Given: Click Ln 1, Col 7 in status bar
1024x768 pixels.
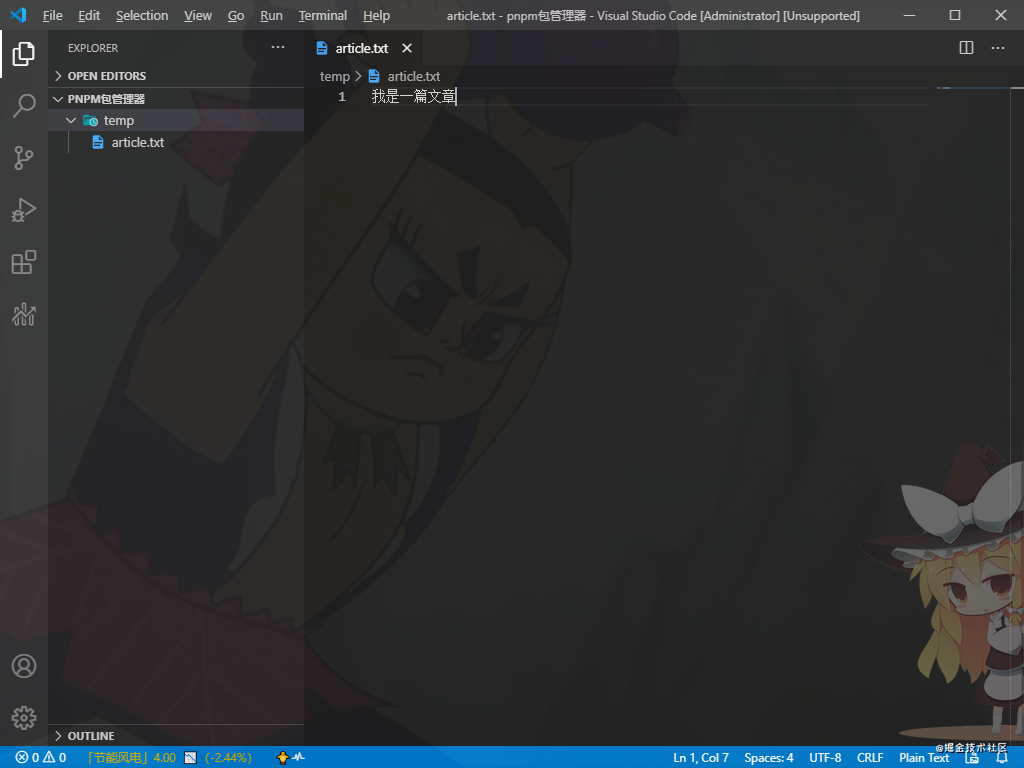Looking at the screenshot, I should (701, 758).
